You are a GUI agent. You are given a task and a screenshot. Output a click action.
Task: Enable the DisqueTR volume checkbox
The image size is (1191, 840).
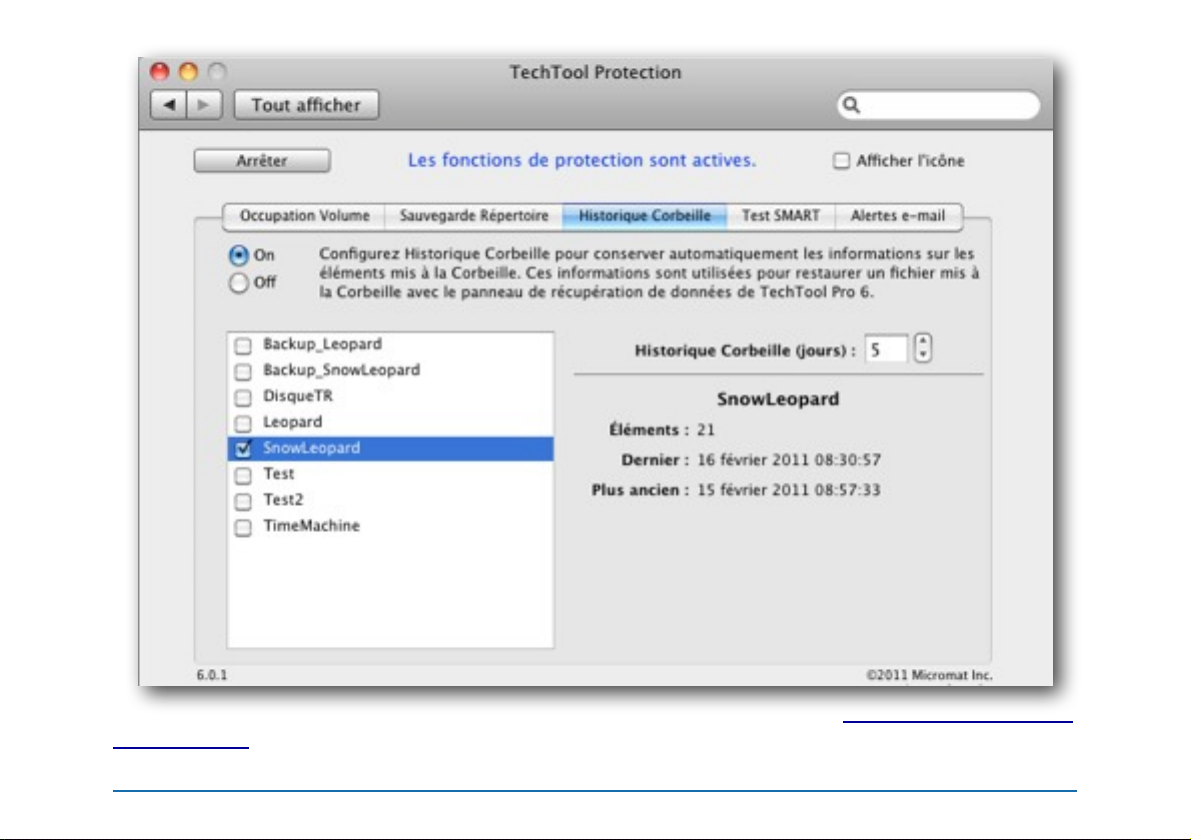243,397
